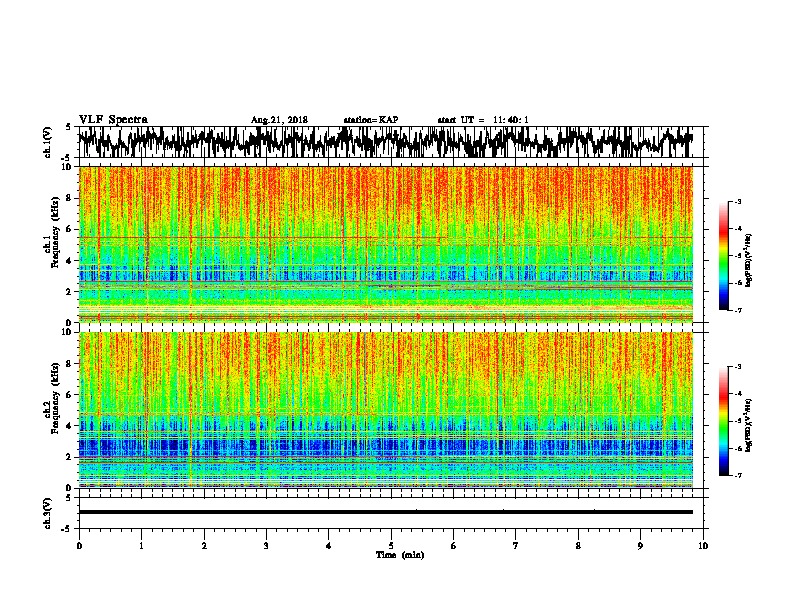Viewport: 792px width, 612px height.
Task: Select the time axis tick label "5"
Action: [x=391, y=546]
